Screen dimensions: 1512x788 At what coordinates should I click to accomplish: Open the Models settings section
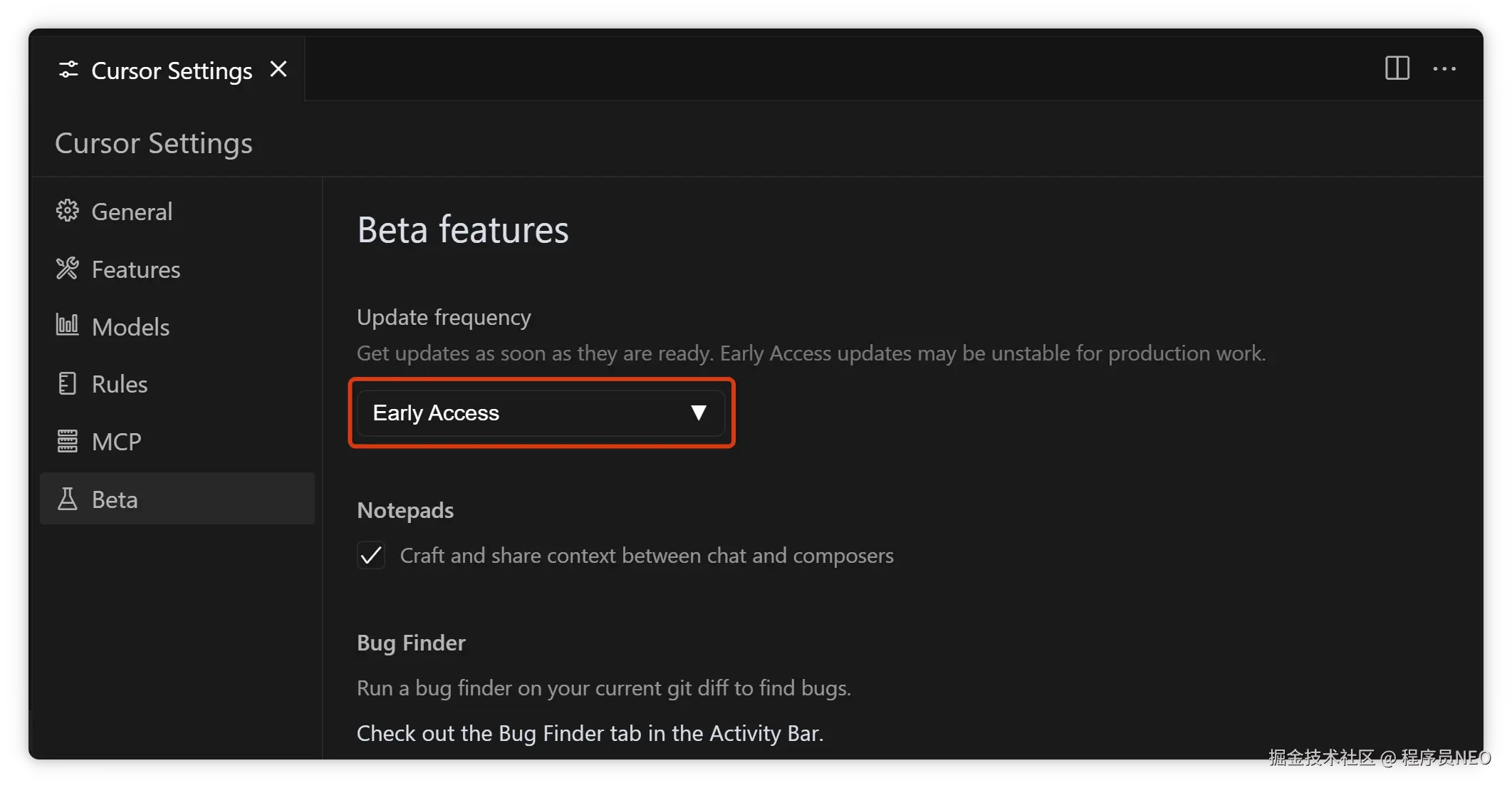pyautogui.click(x=130, y=327)
